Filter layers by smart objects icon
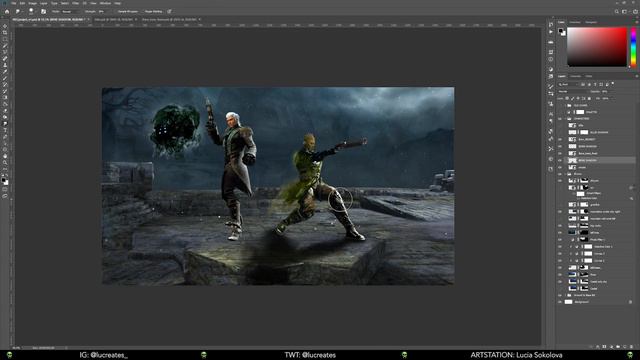The height and width of the screenshot is (360, 640). [x=607, y=84]
